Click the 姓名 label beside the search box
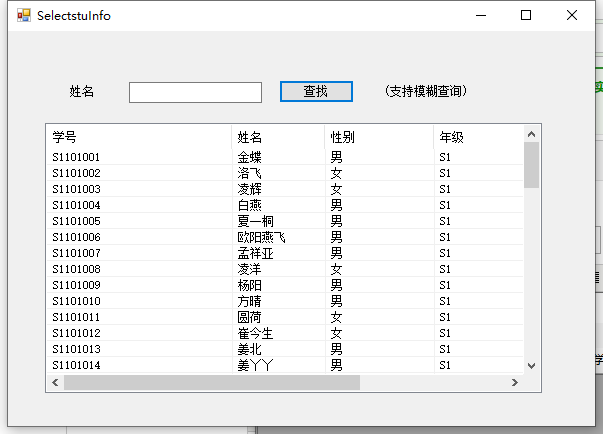The image size is (603, 434). coord(82,91)
